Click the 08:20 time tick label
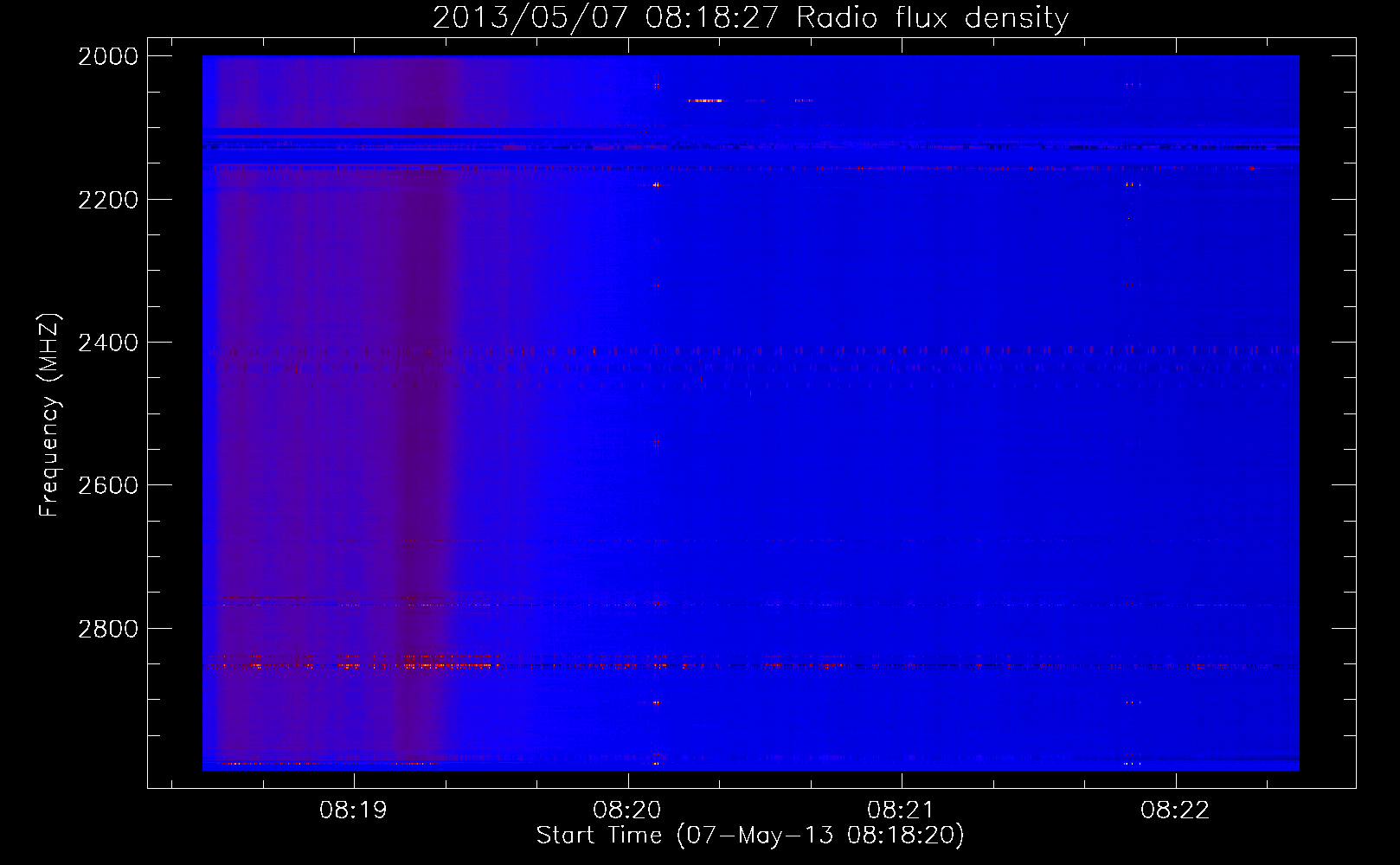 (627, 811)
